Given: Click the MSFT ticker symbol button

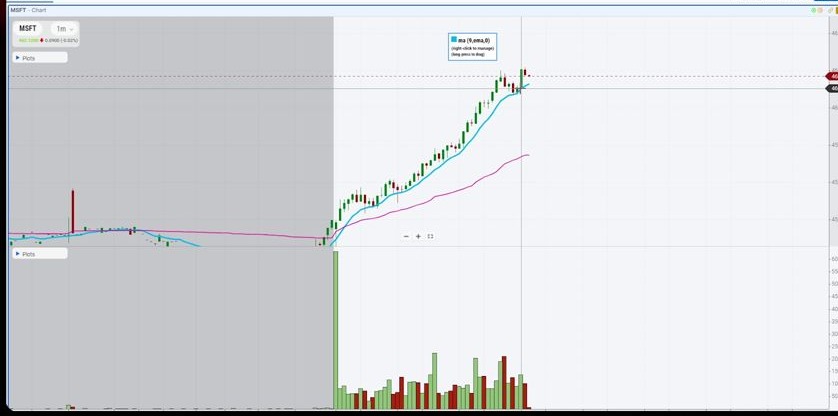Looking at the screenshot, I should coord(30,28).
